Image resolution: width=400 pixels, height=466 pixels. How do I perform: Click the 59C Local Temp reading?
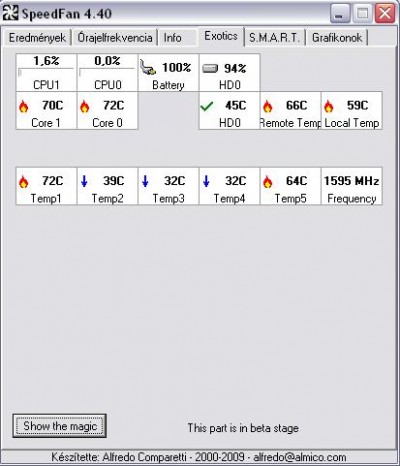(357, 105)
